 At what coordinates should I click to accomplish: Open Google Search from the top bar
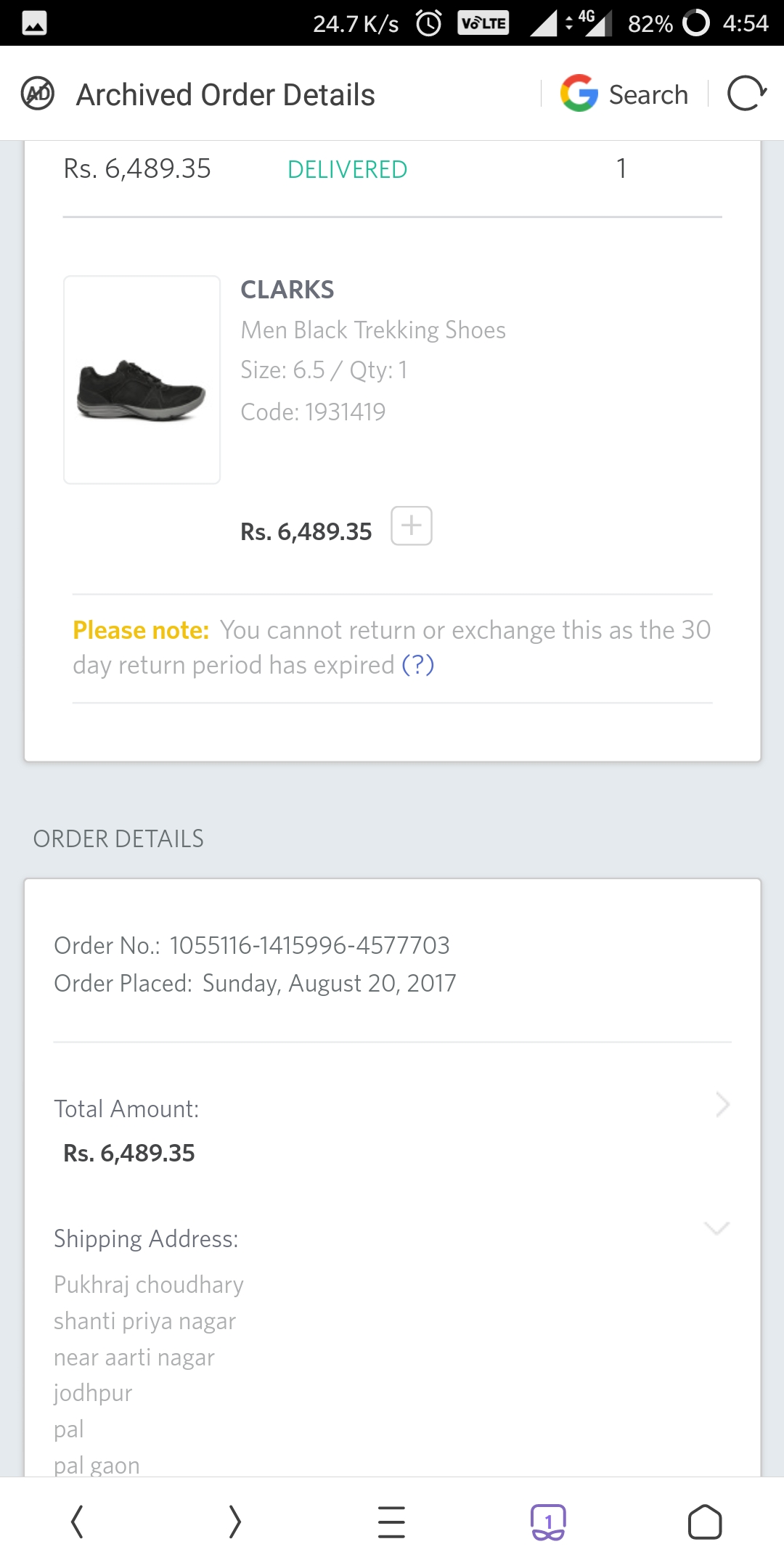pyautogui.click(x=579, y=94)
